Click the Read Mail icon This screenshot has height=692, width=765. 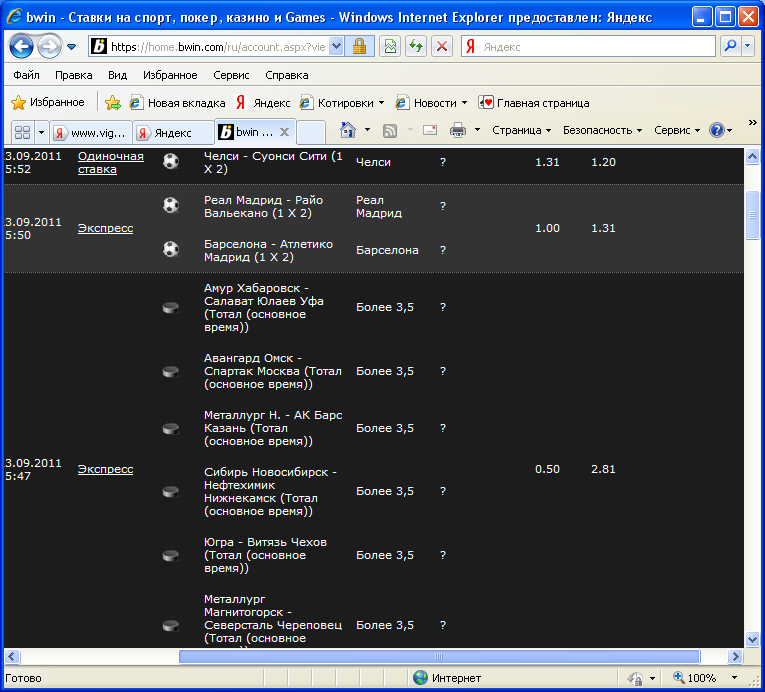coord(430,130)
